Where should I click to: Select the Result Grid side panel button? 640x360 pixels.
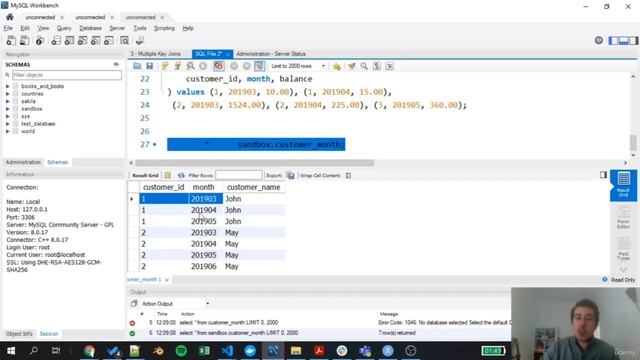623,185
